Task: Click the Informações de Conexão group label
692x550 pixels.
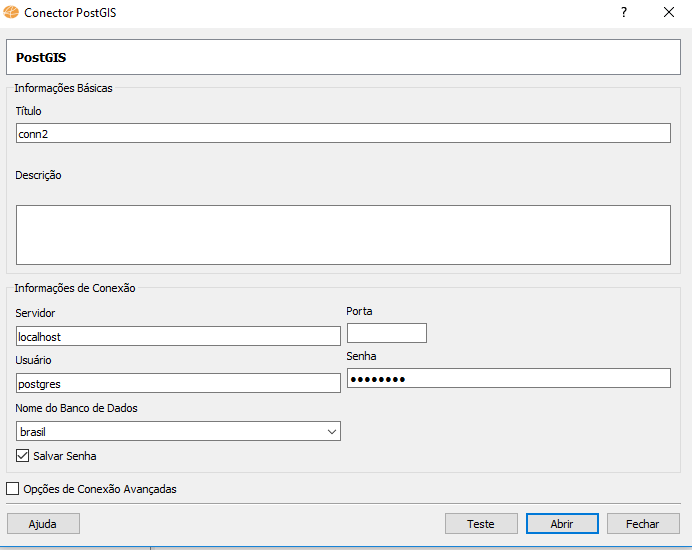Action: [75, 288]
